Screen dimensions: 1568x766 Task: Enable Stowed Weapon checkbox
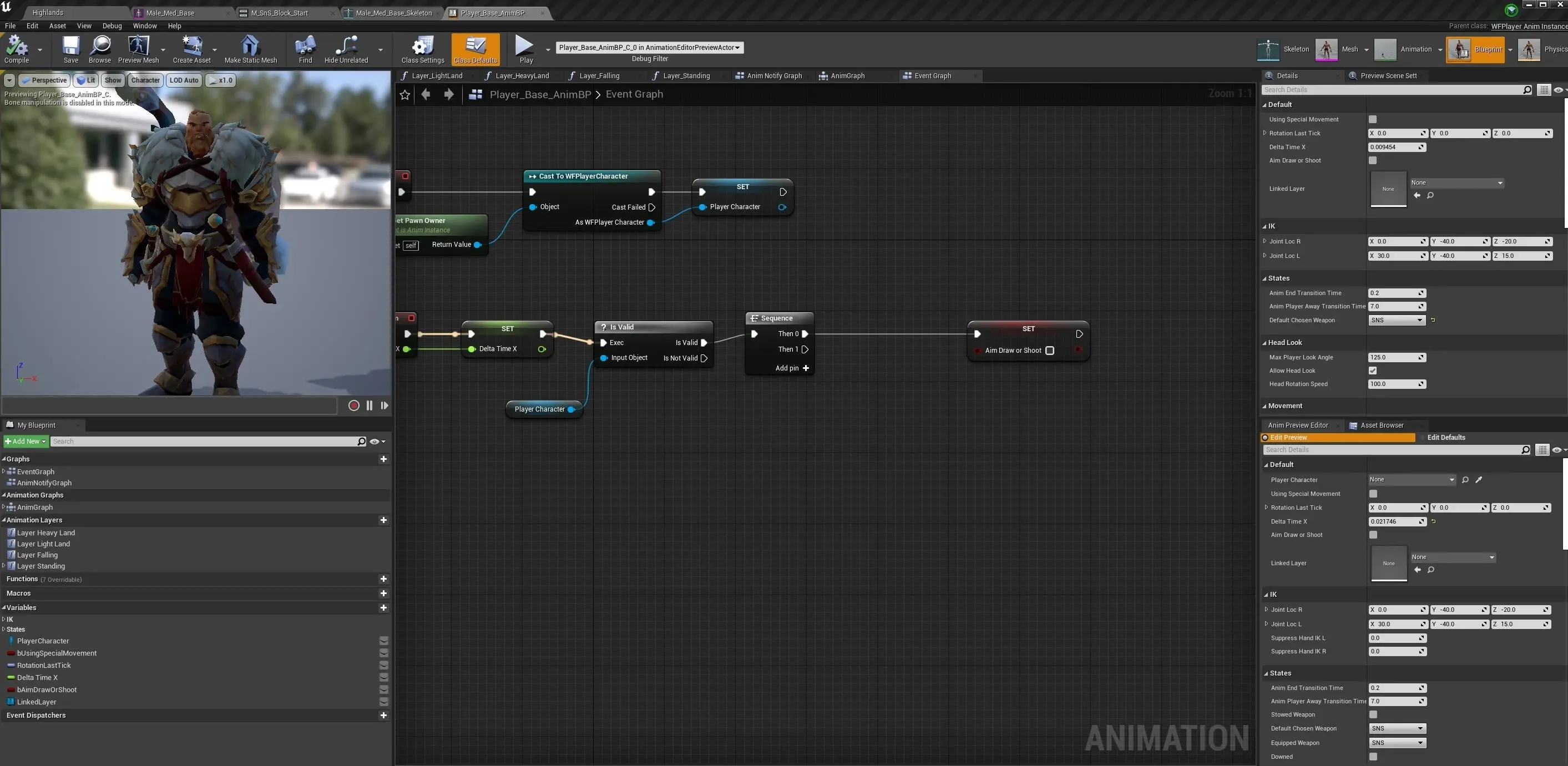[x=1373, y=715]
